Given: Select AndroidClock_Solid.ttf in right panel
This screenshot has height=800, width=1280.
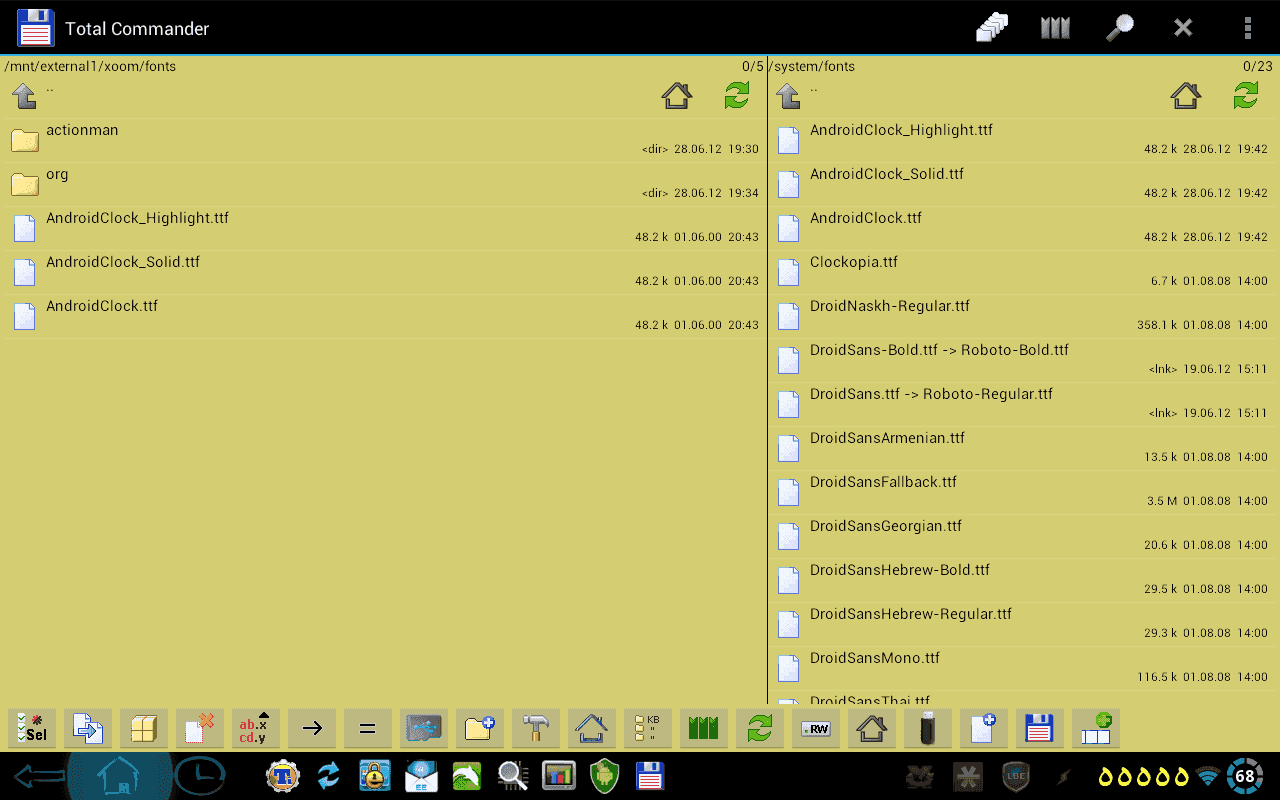Looking at the screenshot, I should [1024, 184].
